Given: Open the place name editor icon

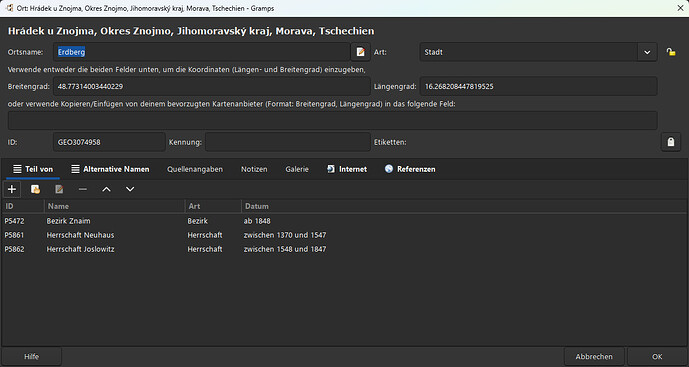Looking at the screenshot, I should (x=360, y=52).
